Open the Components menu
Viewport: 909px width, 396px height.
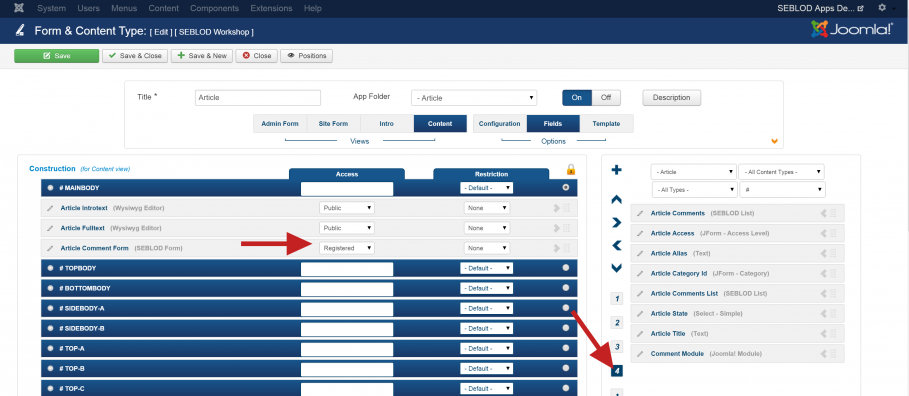214,8
